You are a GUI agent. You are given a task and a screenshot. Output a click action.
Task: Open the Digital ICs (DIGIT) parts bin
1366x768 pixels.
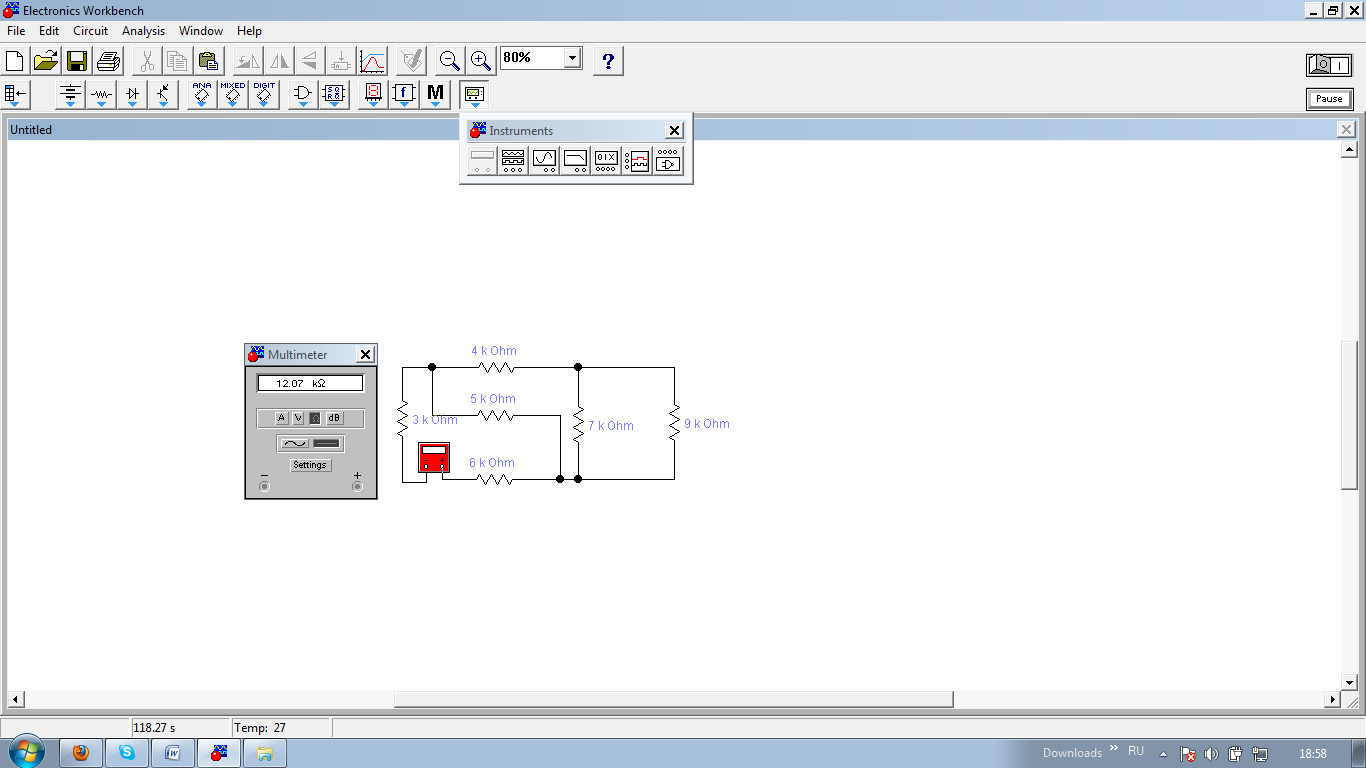[x=264, y=96]
